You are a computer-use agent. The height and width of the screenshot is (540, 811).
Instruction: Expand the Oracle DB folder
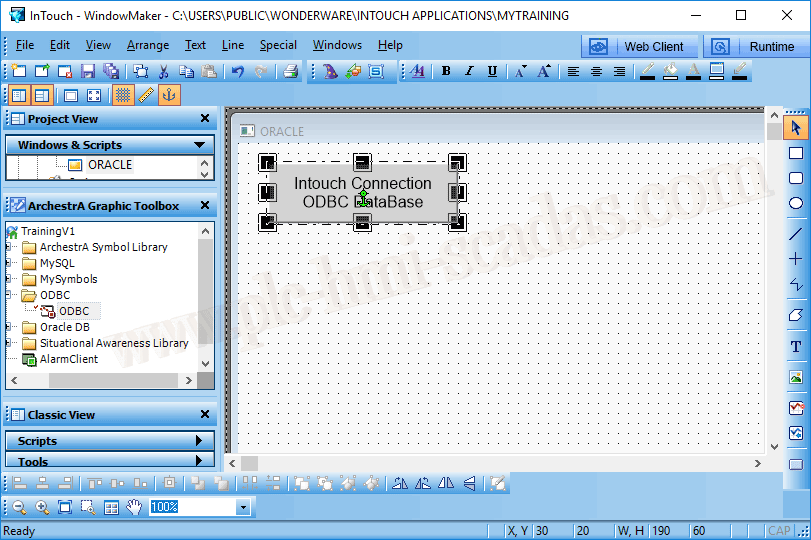(9, 327)
